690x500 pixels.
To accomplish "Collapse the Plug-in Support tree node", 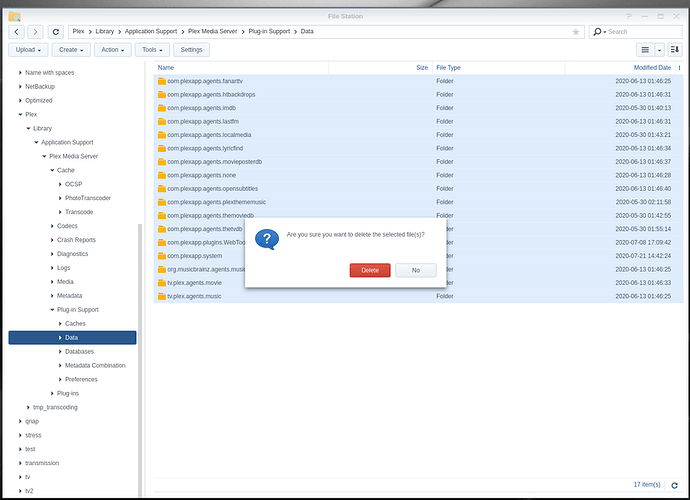I will (x=52, y=310).
